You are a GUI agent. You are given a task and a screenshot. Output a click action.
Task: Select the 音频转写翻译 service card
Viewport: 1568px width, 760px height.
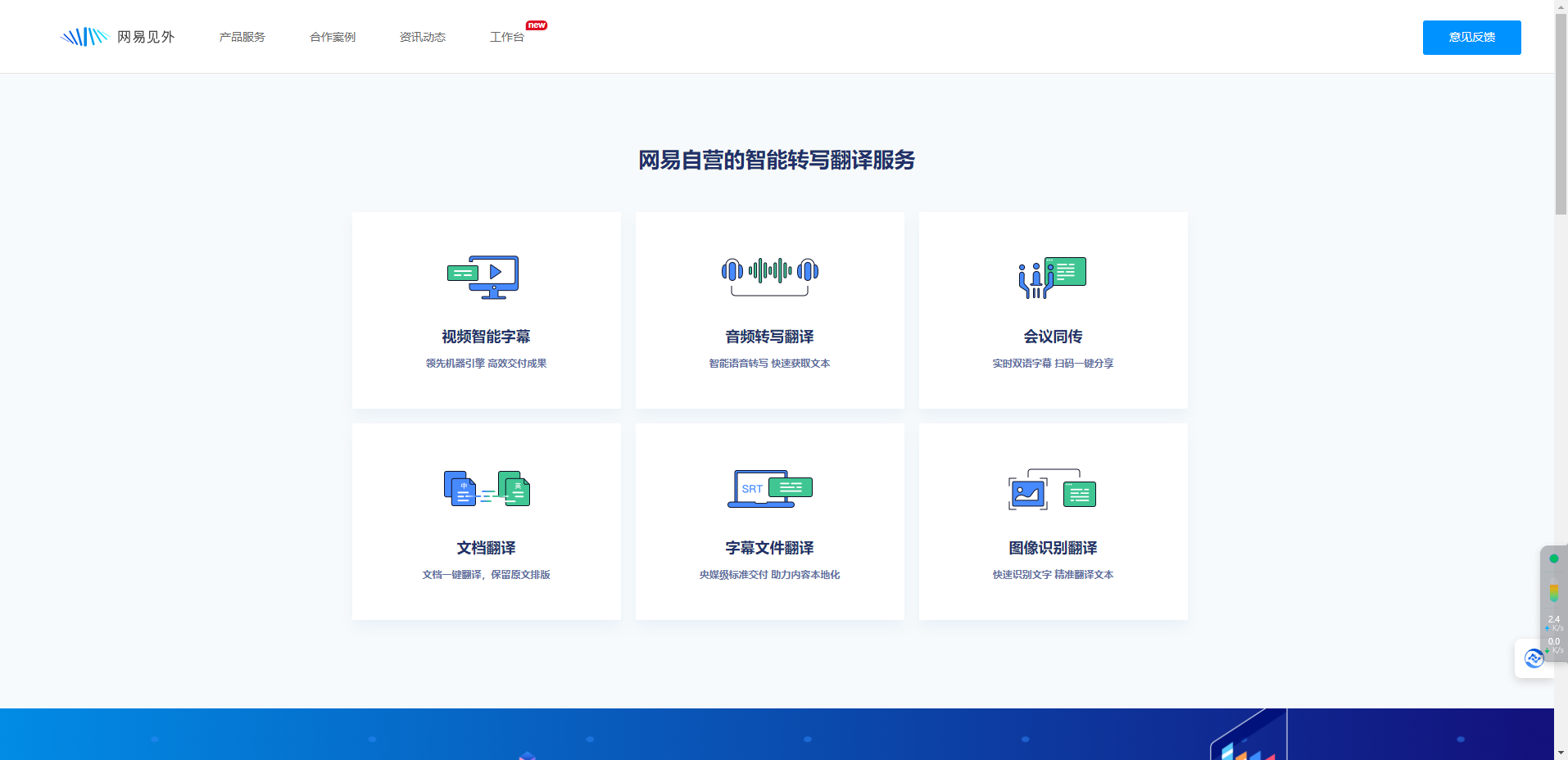coord(769,310)
